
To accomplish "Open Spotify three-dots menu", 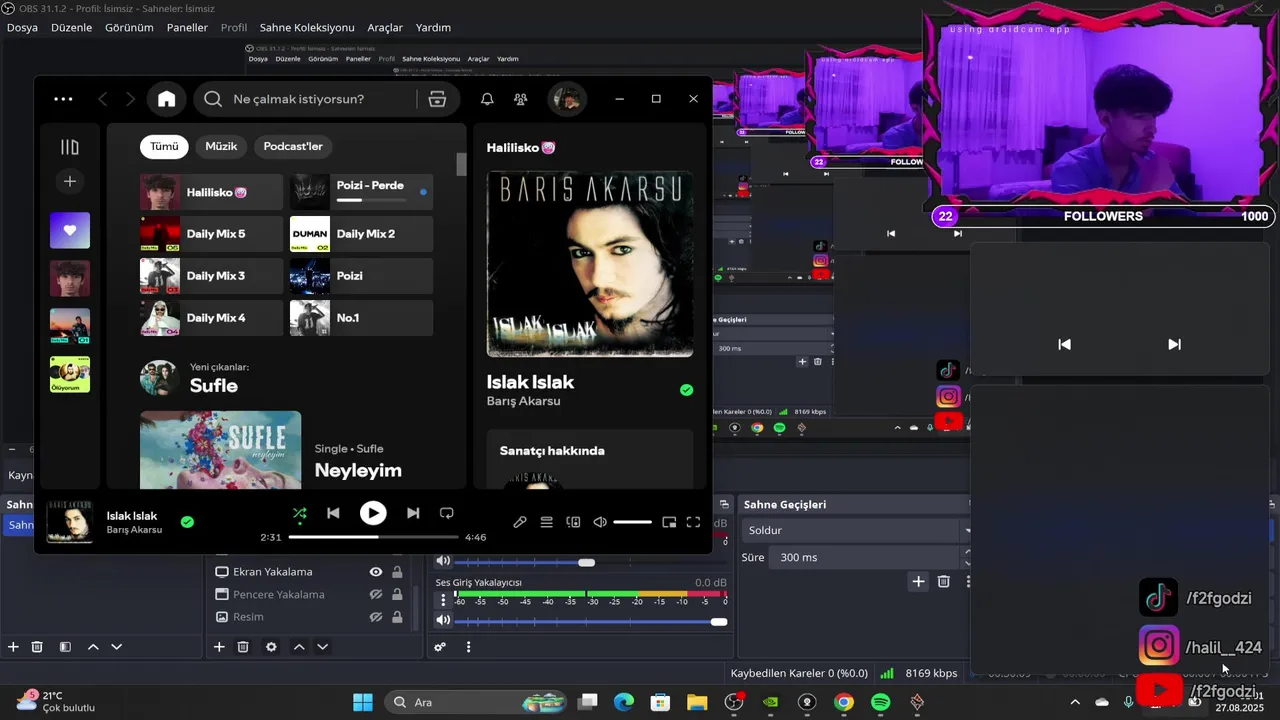I will click(x=63, y=99).
